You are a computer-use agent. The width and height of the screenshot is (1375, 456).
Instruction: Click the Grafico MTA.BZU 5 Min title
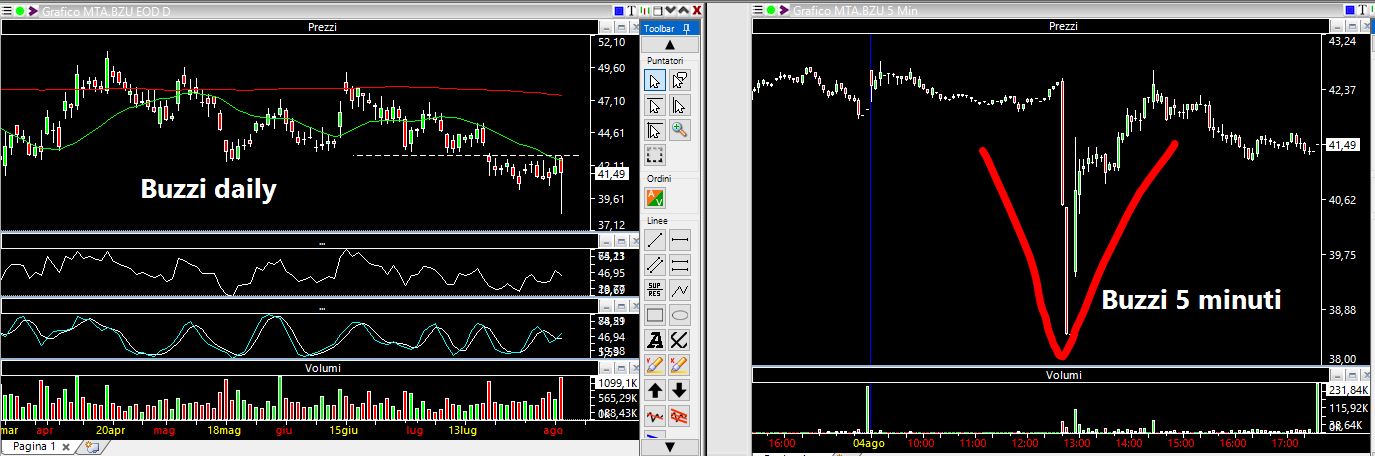(x=854, y=10)
